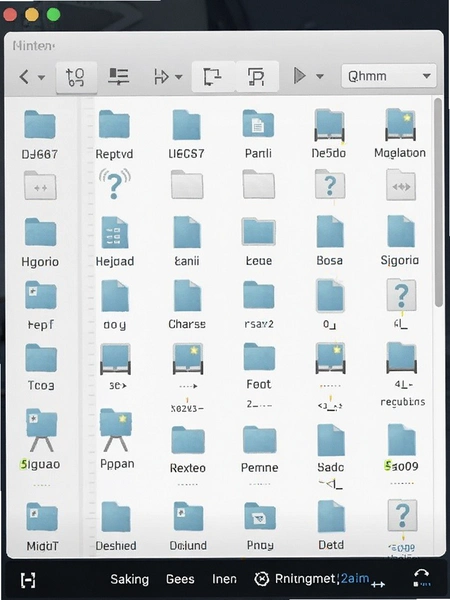Select Inen in the bottom bar
450x600 pixels.
pos(224,579)
